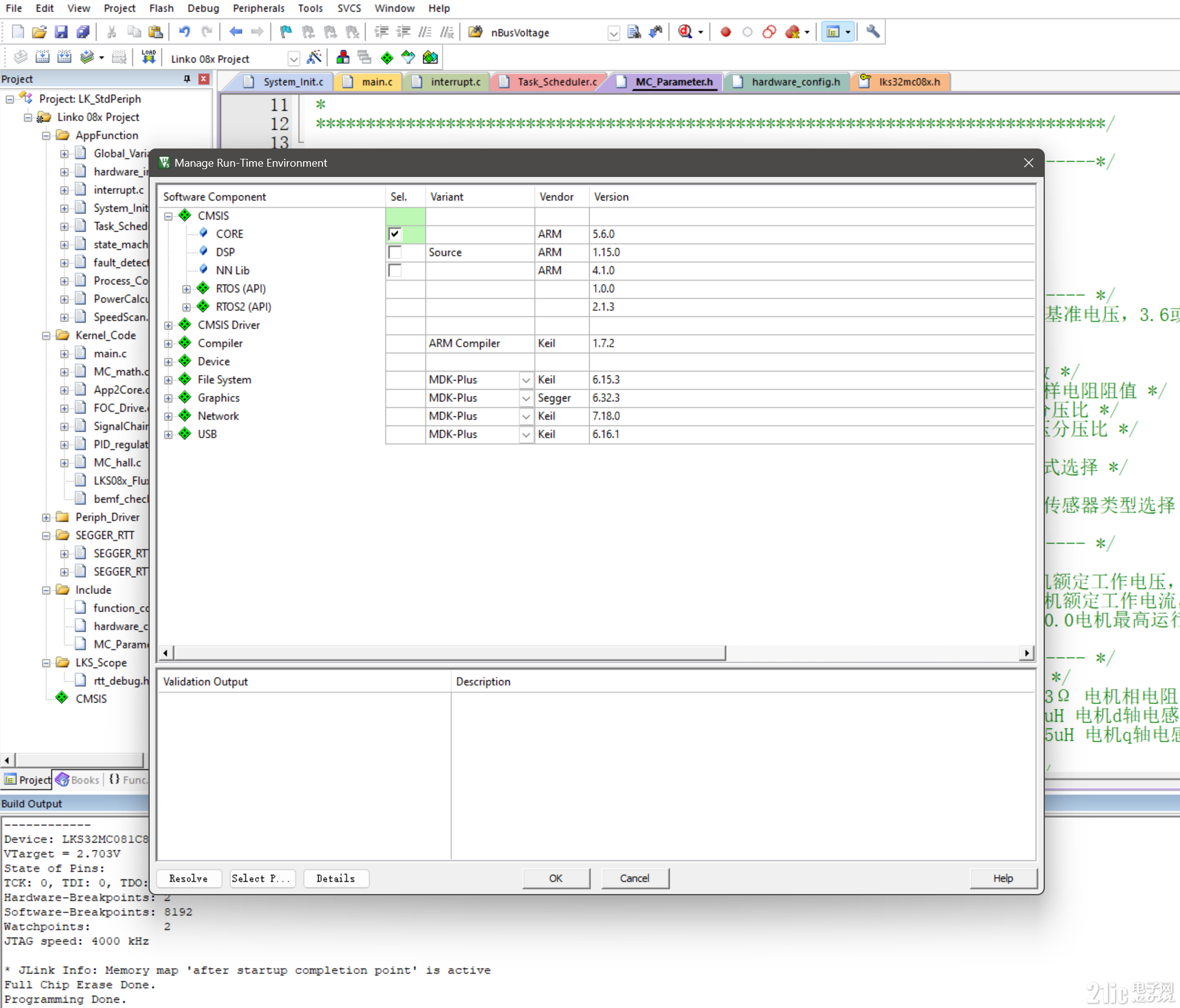Click the green diamond Manage Run-Time Environment toolbar icon

pos(387,58)
